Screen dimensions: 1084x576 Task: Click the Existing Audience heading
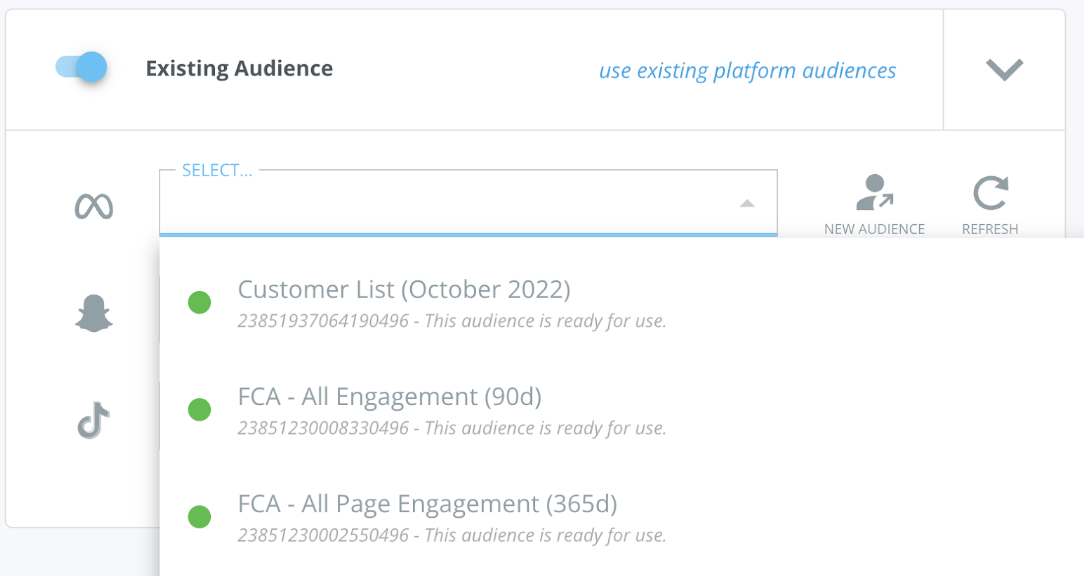[239, 68]
